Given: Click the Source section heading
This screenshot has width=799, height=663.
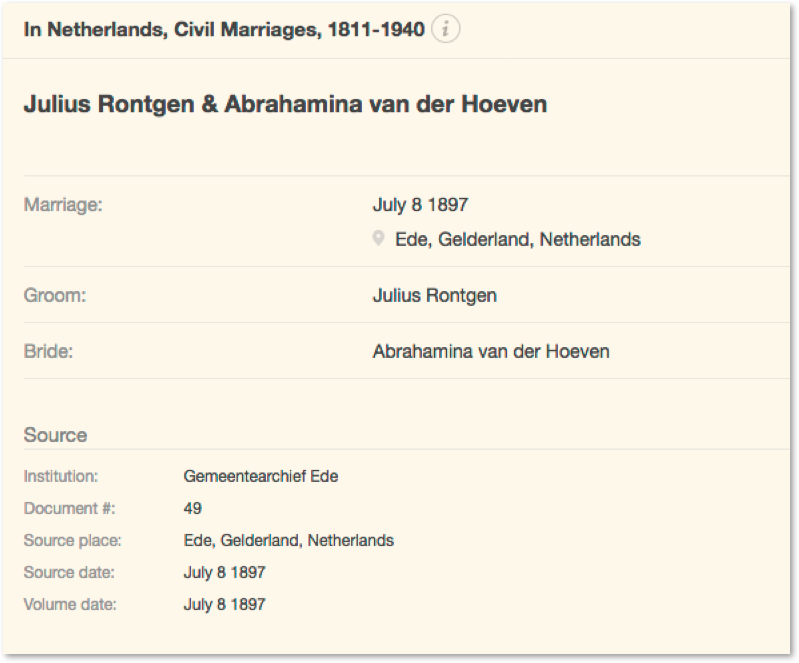Looking at the screenshot, I should pyautogui.click(x=55, y=435).
